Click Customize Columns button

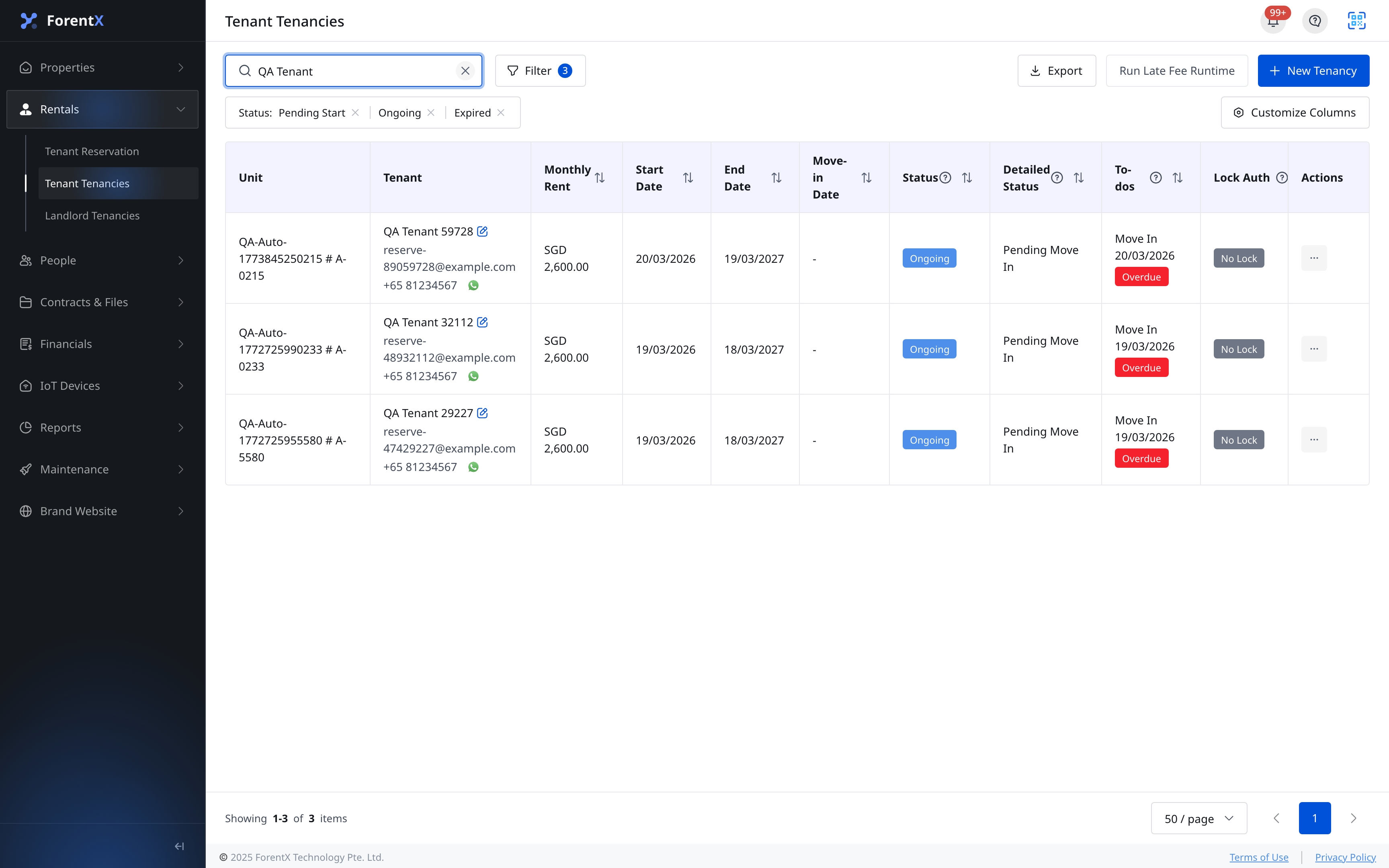[x=1295, y=113]
